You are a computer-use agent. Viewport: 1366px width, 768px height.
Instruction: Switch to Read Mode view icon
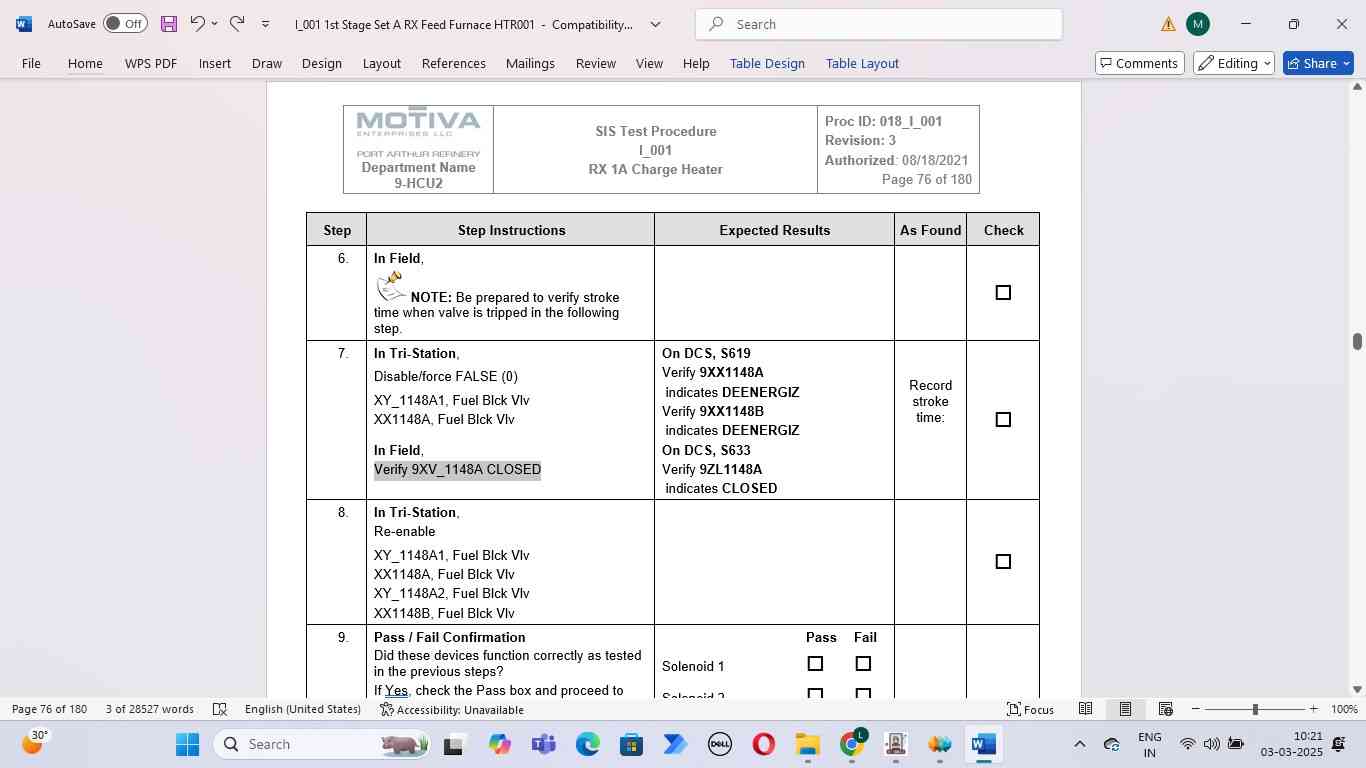tap(1085, 709)
